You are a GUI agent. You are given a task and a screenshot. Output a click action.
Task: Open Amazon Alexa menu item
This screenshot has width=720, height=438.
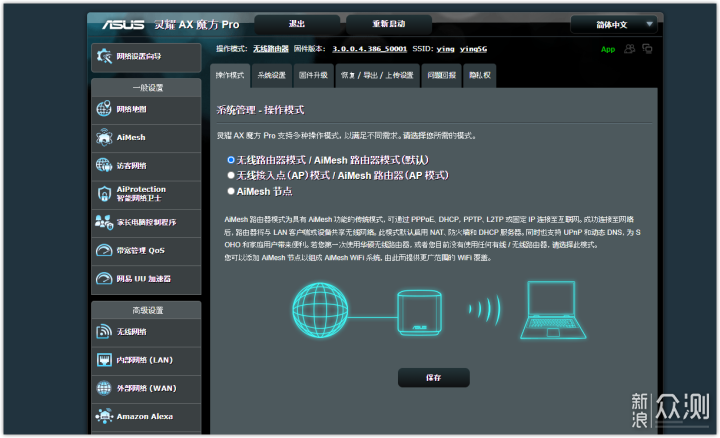(146, 416)
